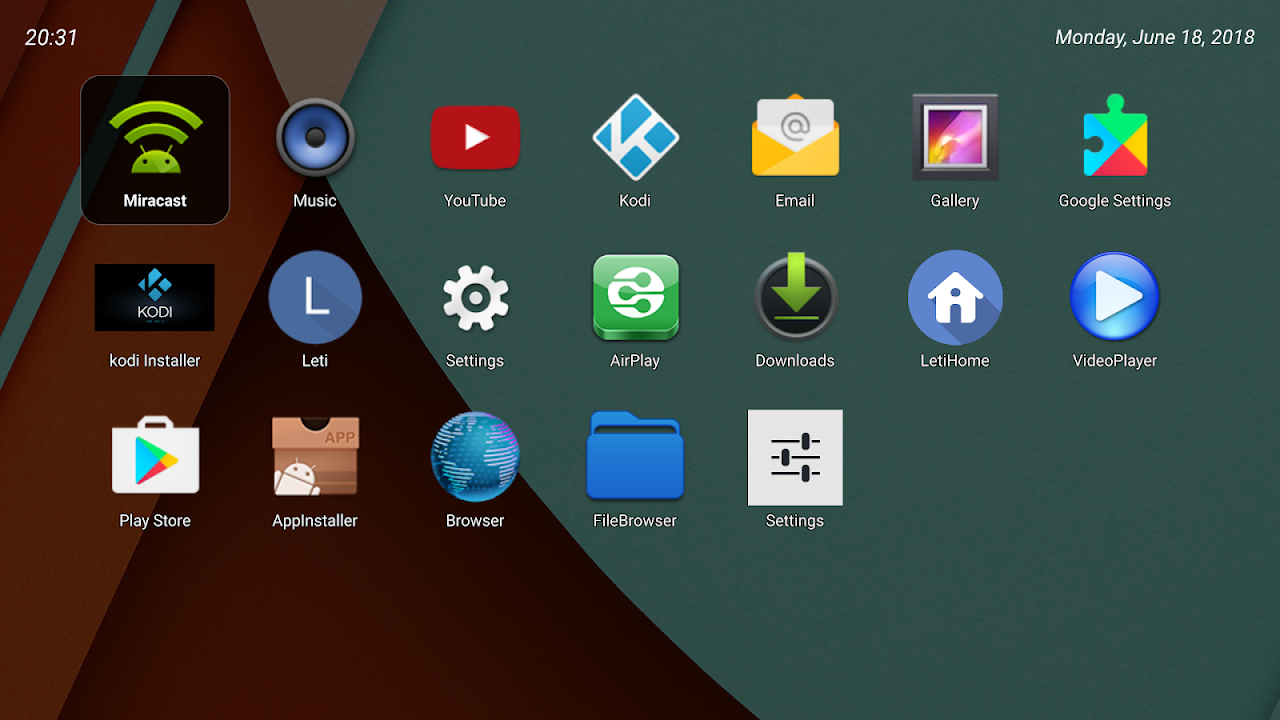Launch YouTube
1280x720 pixels.
[x=475, y=137]
